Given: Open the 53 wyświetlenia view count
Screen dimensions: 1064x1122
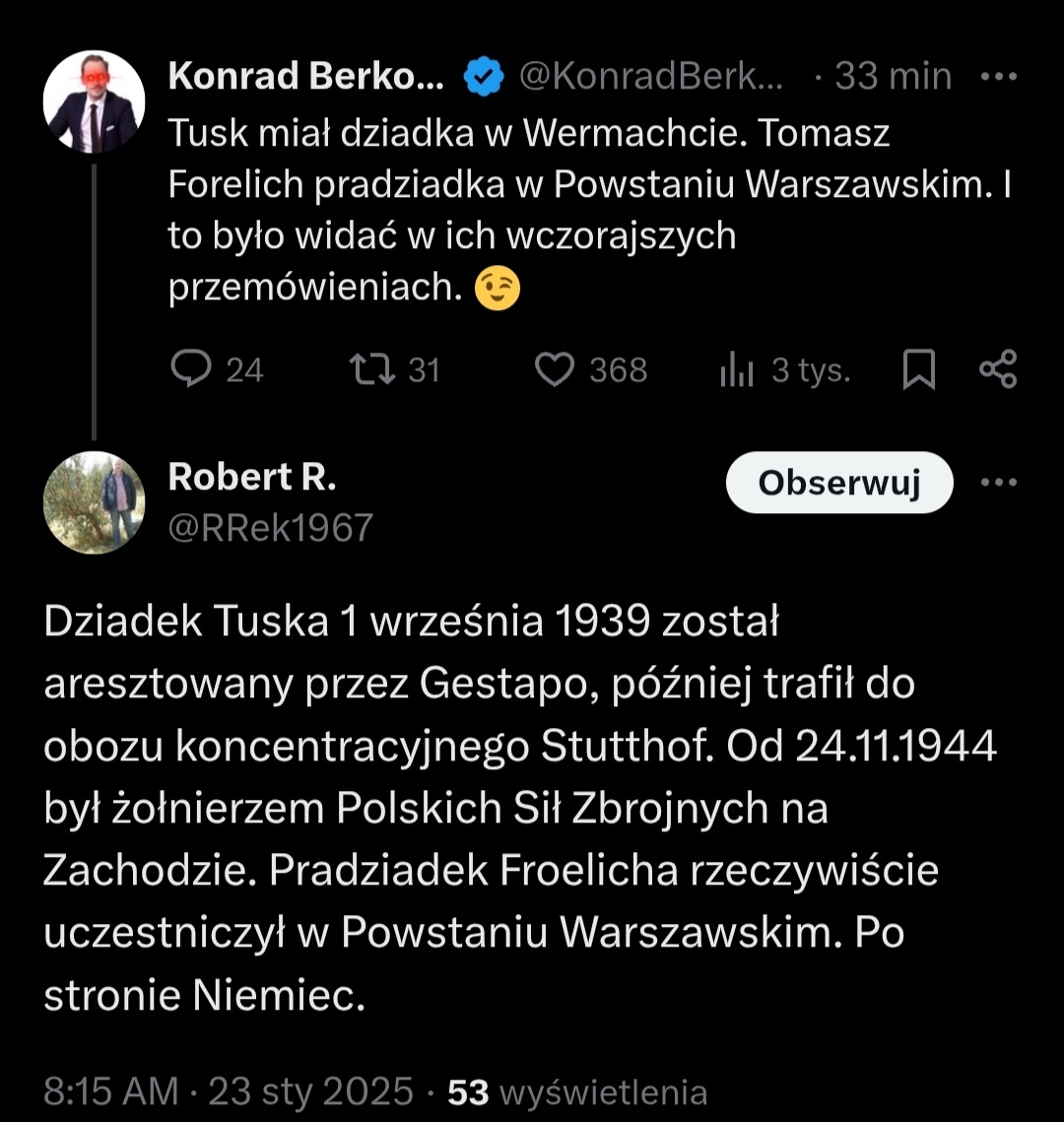Looking at the screenshot, I should [577, 1091].
